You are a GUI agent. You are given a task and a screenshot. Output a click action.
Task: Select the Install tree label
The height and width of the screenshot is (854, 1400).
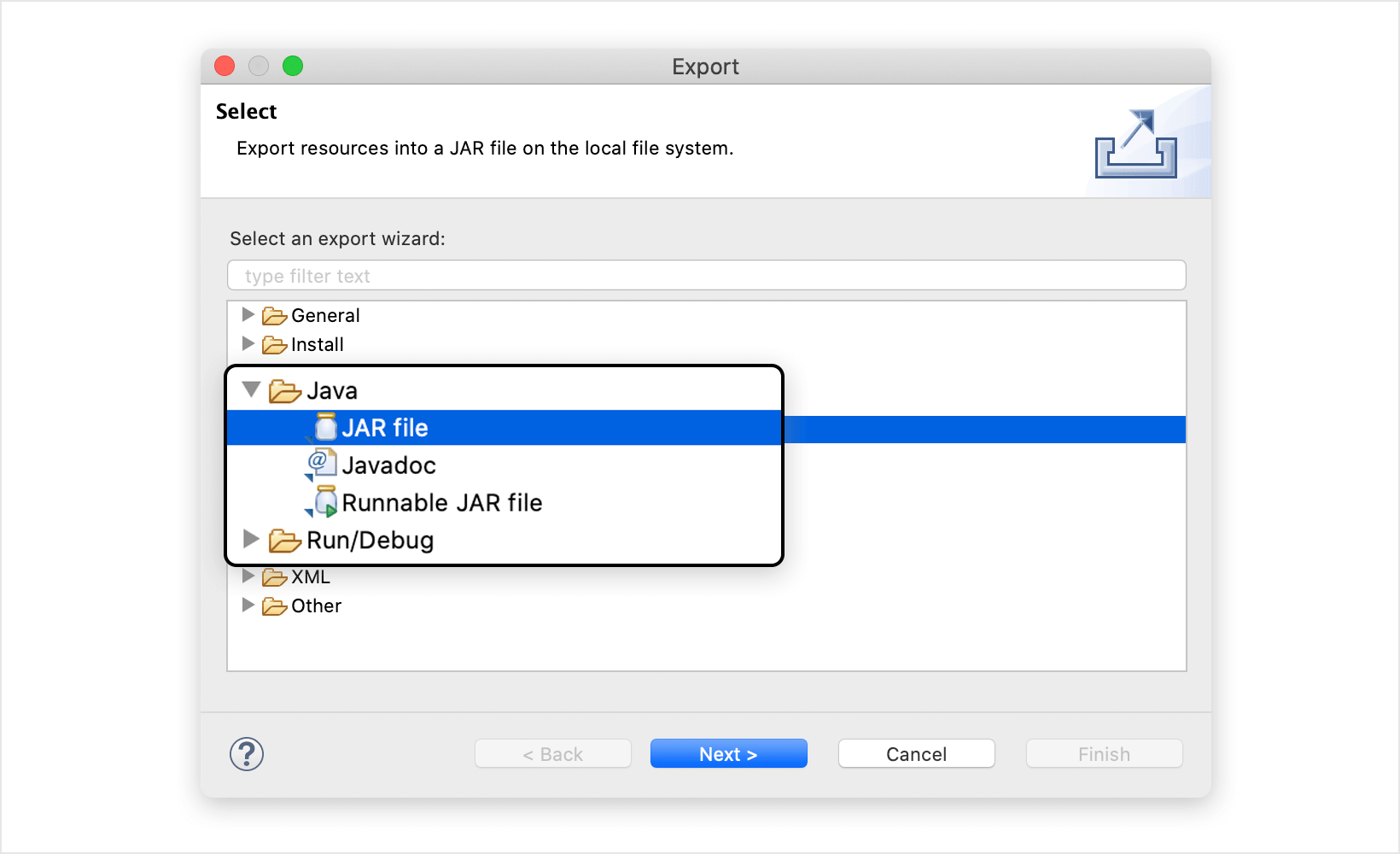318,344
